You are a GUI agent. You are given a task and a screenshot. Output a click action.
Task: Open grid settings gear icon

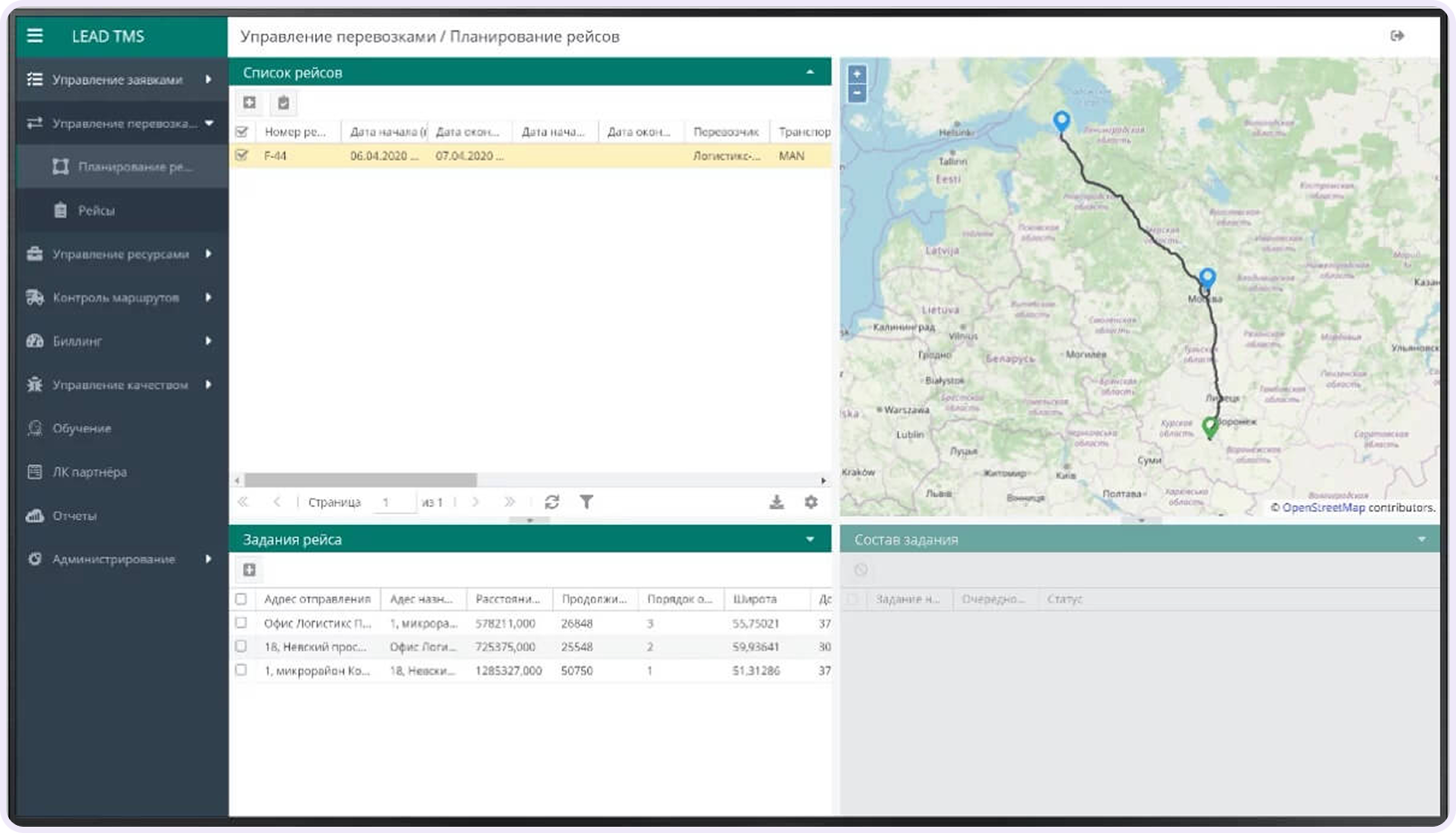point(811,502)
